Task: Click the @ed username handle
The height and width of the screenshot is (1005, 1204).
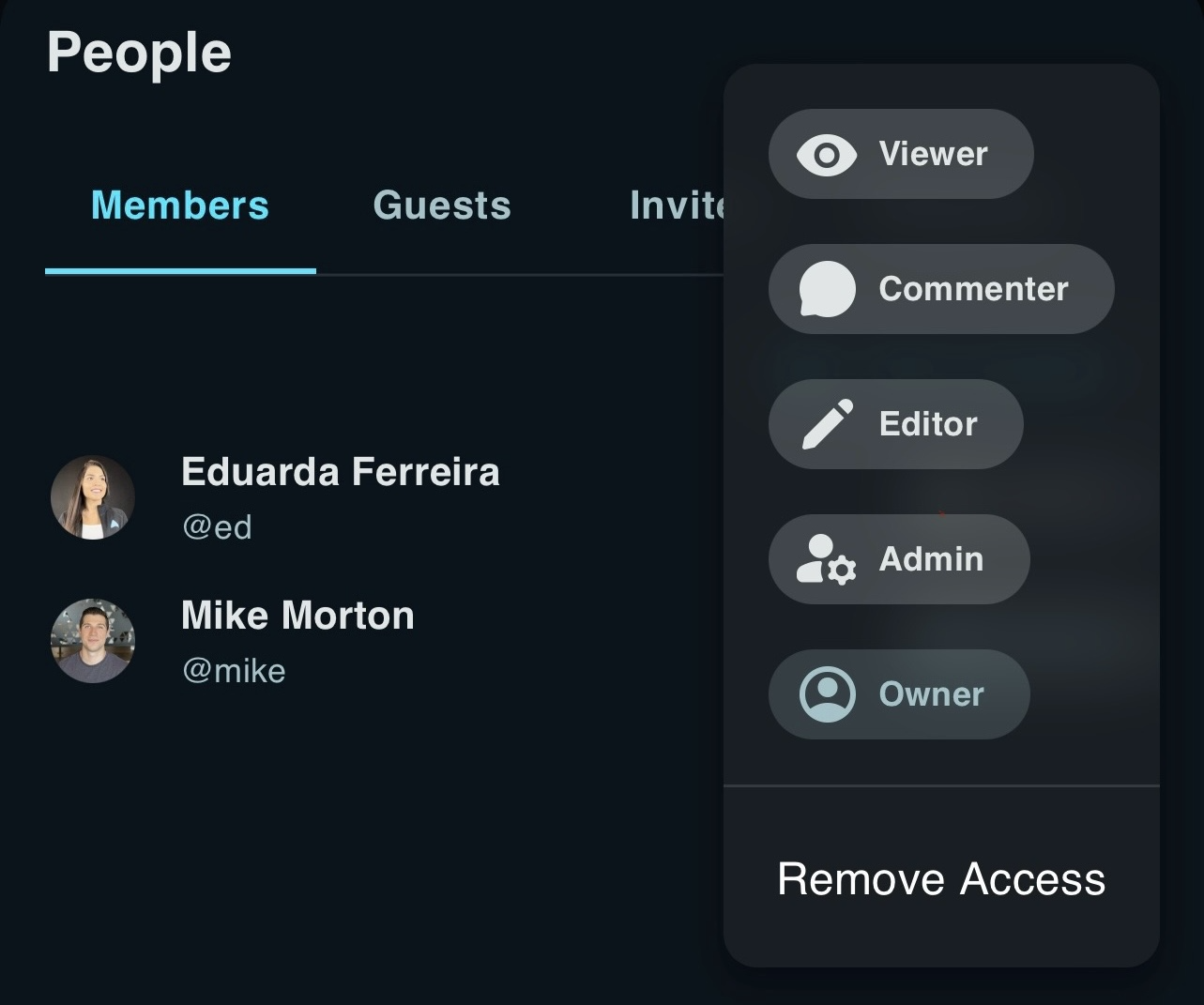Action: coord(217,527)
